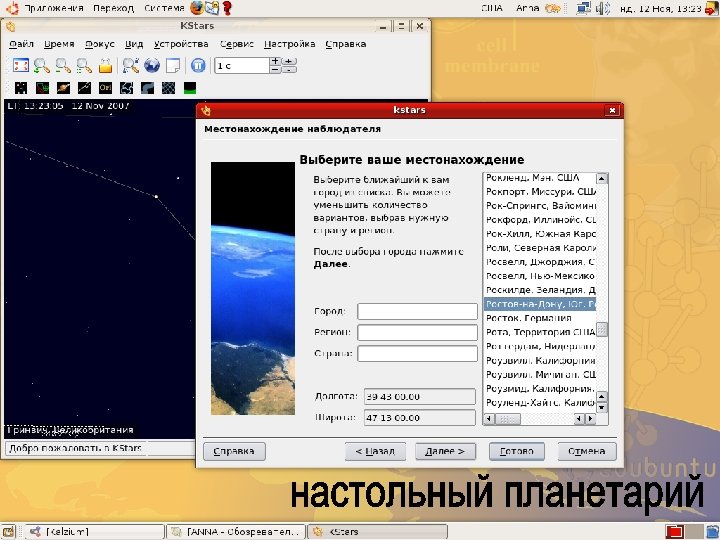Open the Файл menu

point(21,44)
